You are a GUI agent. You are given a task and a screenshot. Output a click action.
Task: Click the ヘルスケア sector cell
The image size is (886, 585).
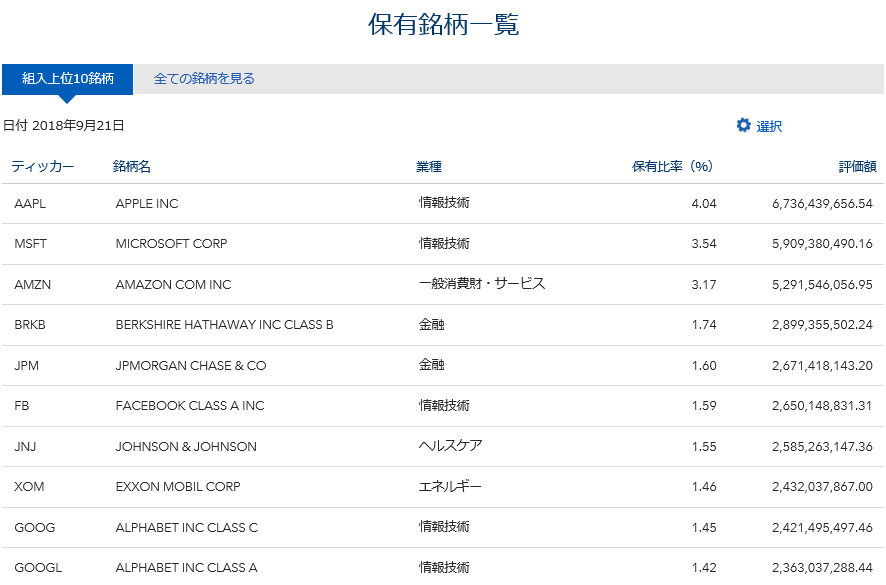(x=450, y=445)
